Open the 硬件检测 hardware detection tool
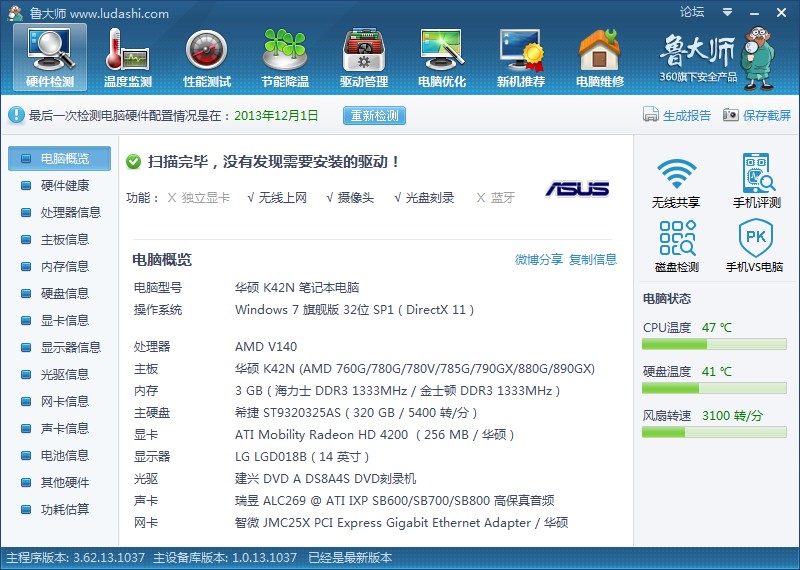The image size is (800, 570). pyautogui.click(x=50, y=57)
